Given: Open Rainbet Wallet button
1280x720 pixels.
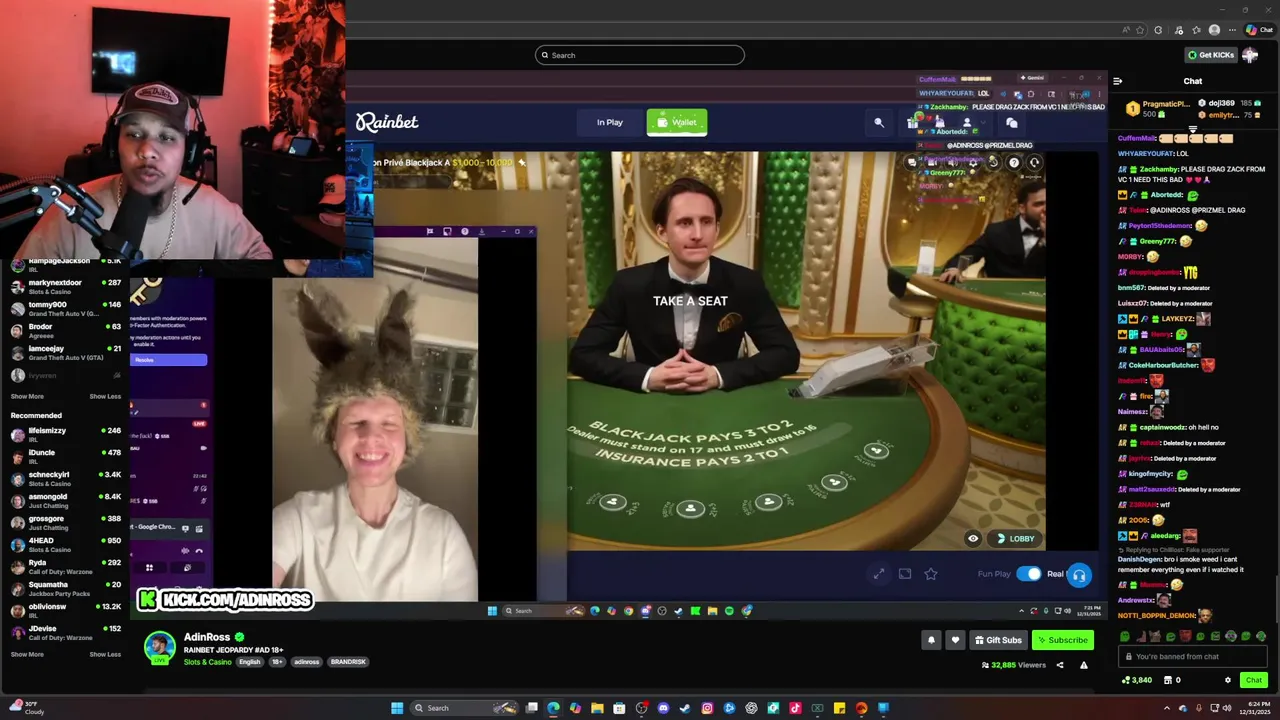Looking at the screenshot, I should (677, 122).
